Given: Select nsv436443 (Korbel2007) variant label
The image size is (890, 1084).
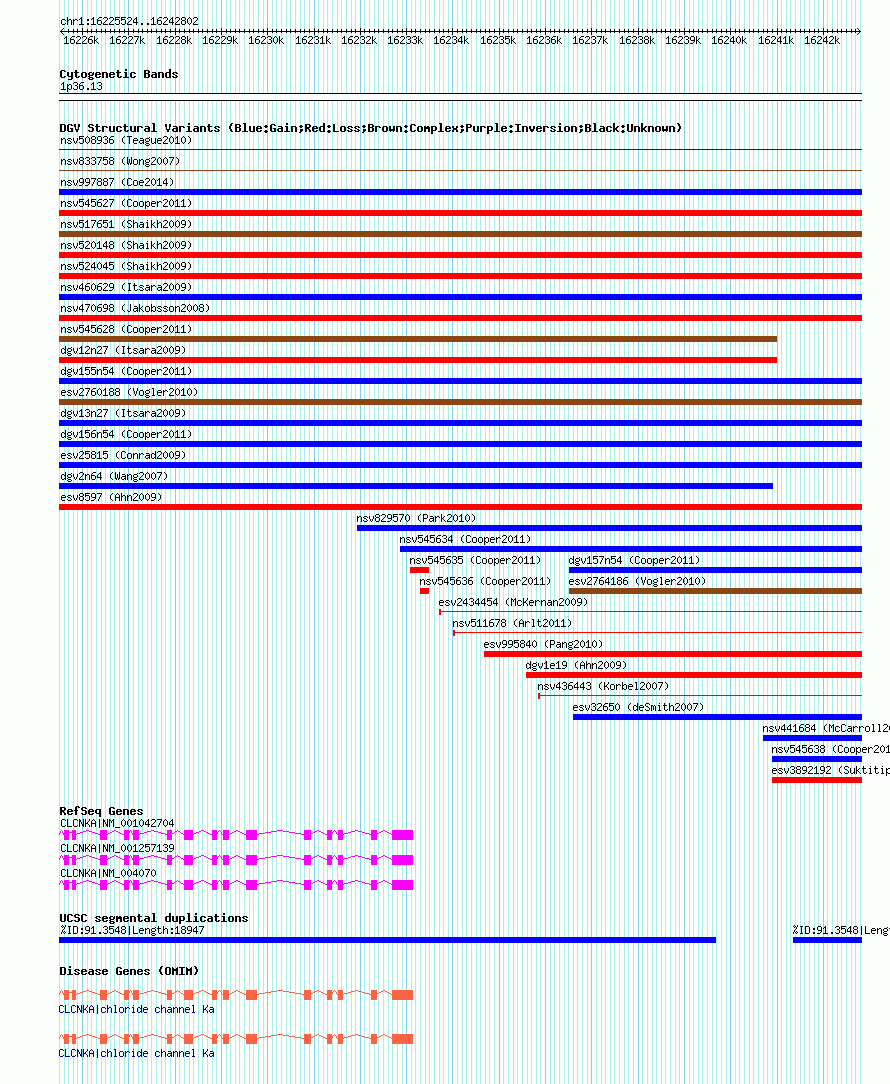Looking at the screenshot, I should pos(603,686).
